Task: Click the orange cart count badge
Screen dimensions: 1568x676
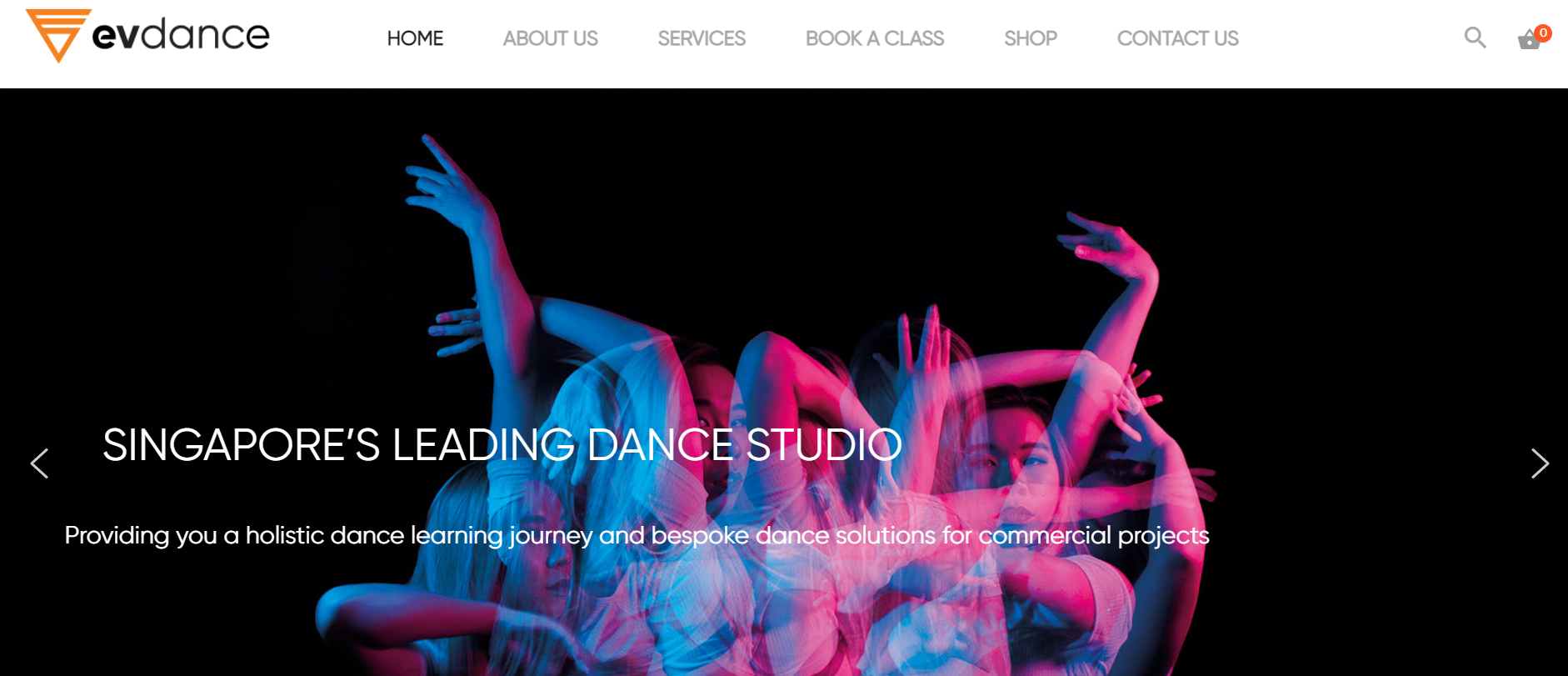Action: tap(1543, 33)
